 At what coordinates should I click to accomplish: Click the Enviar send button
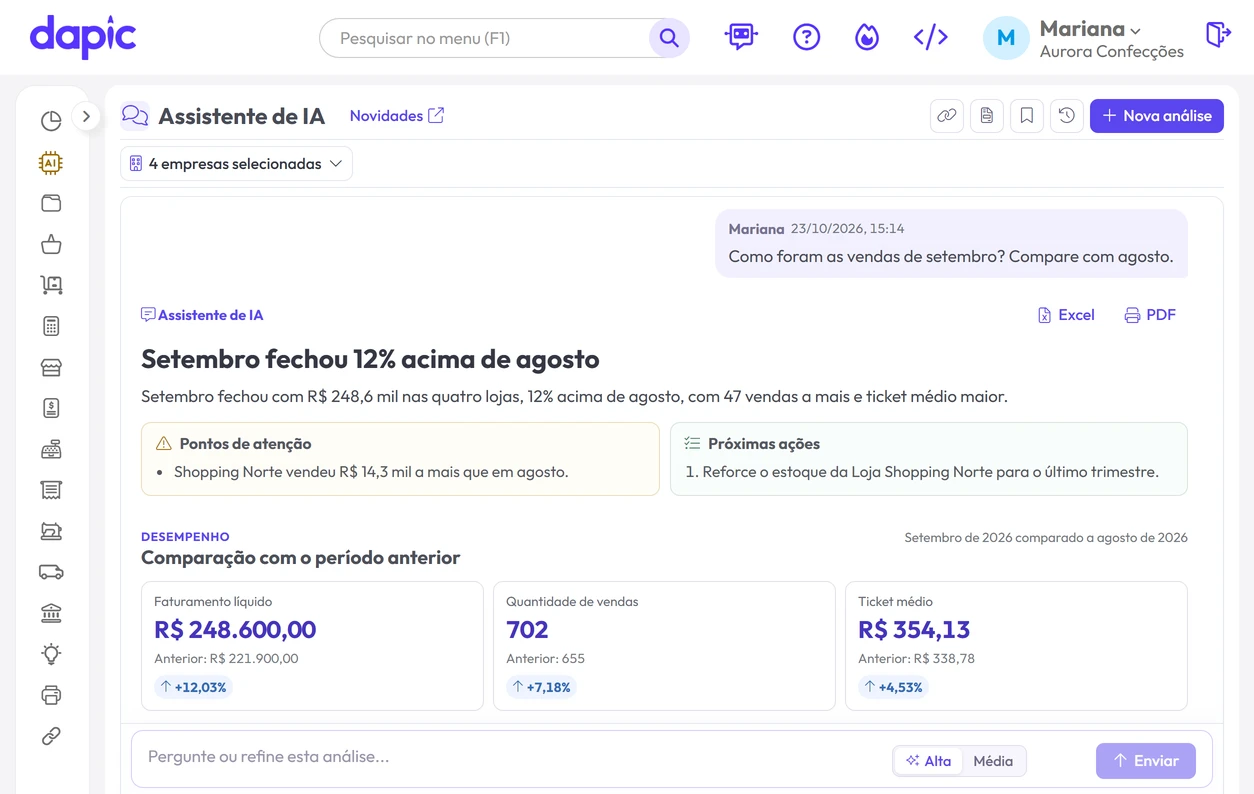[x=1146, y=761]
